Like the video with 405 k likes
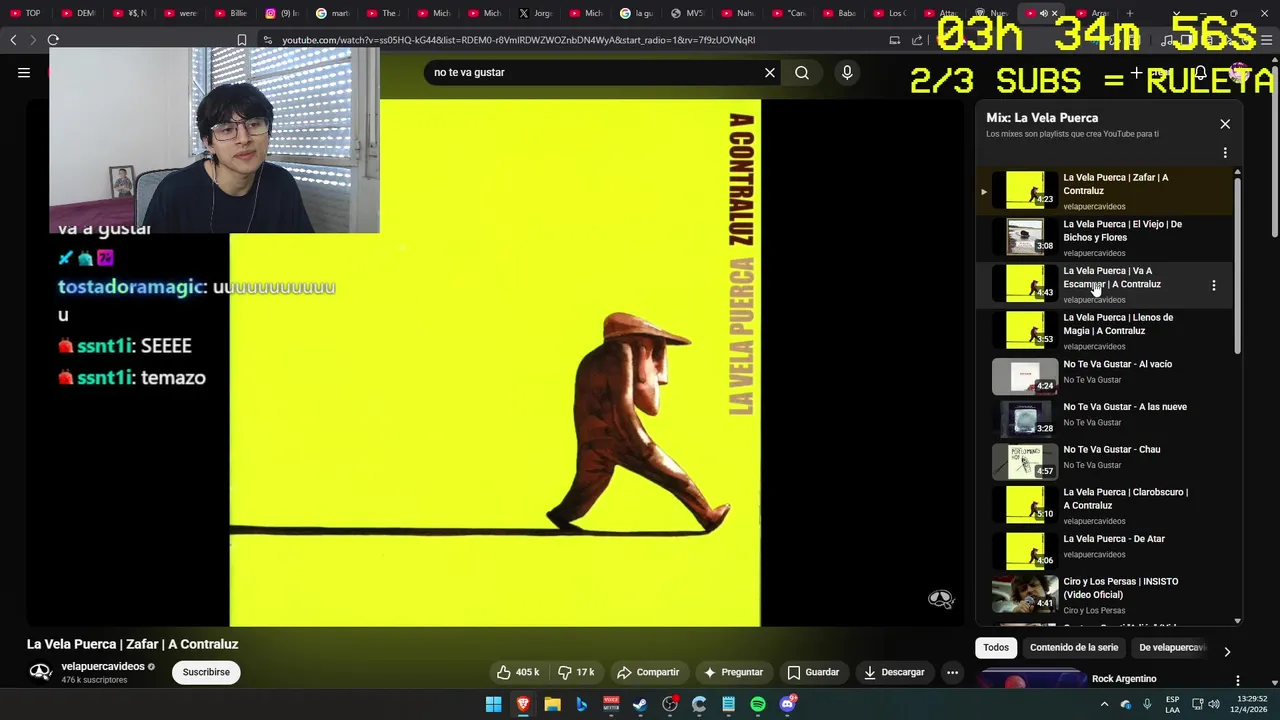1280x720 pixels. 518,672
